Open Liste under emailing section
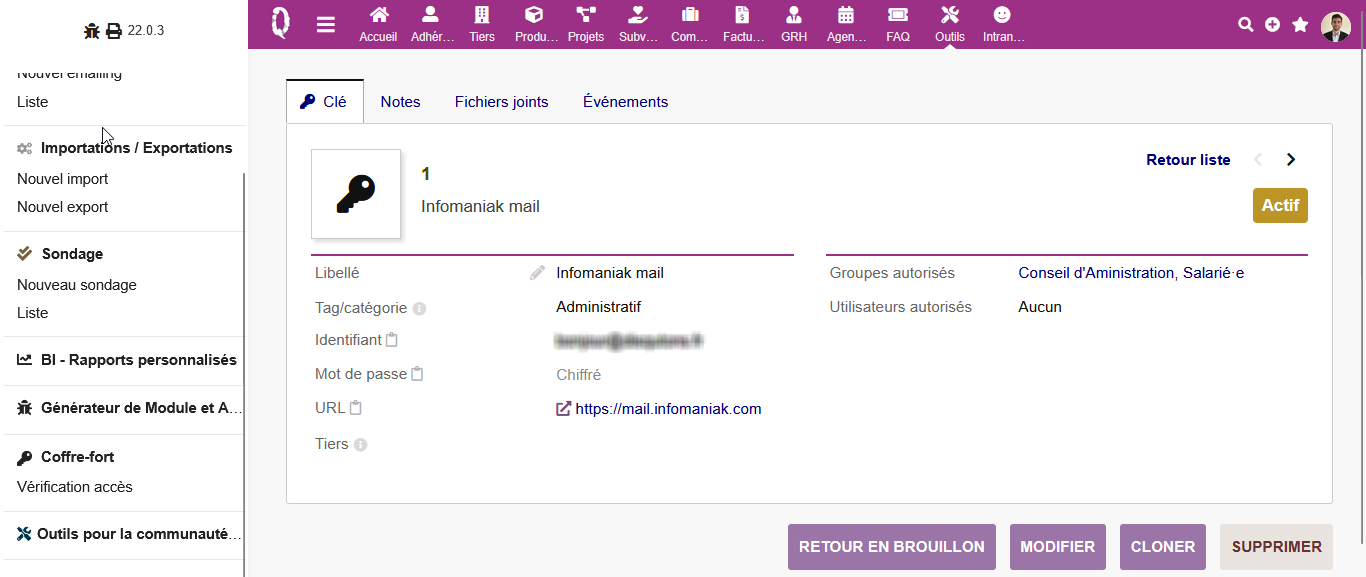This screenshot has height=577, width=1366. pos(33,102)
